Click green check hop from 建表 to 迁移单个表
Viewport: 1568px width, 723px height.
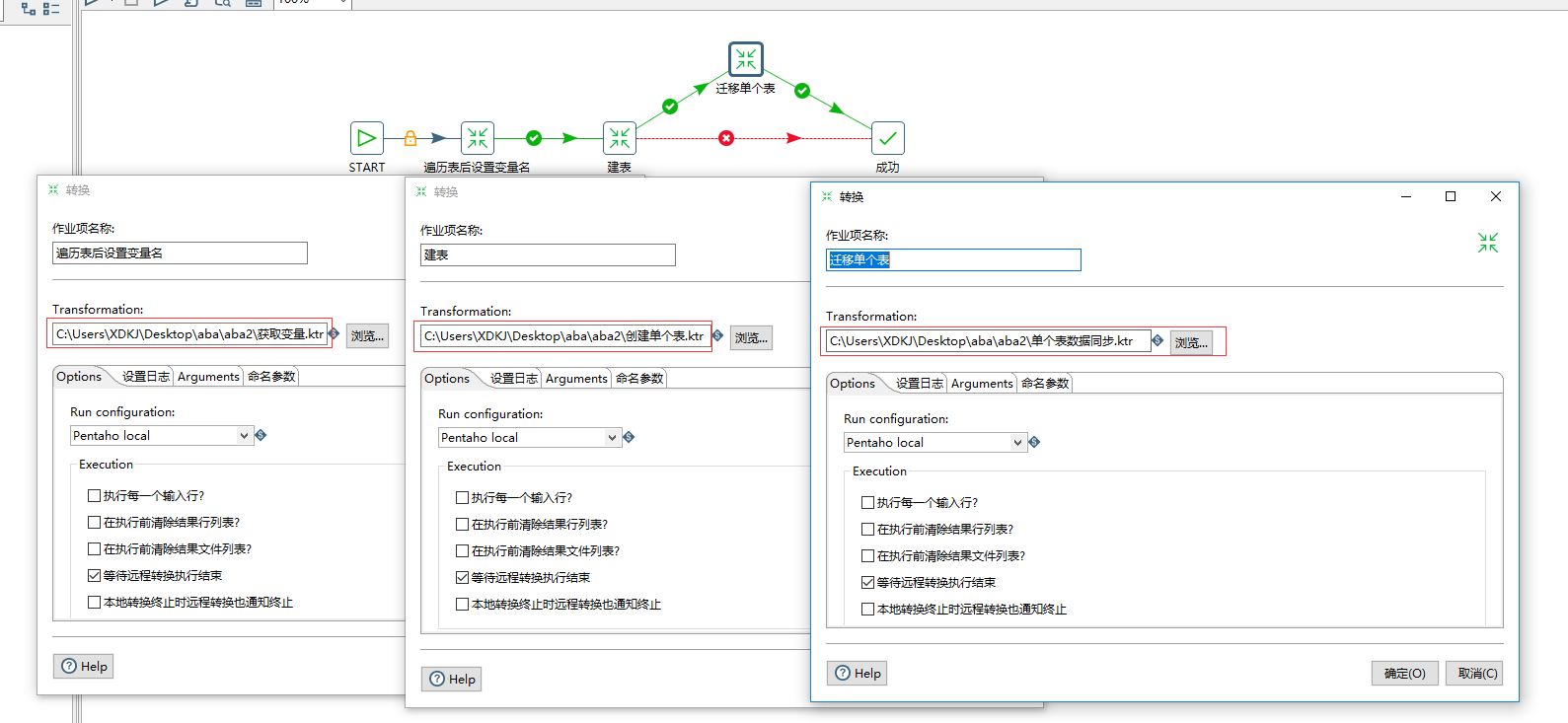coord(670,106)
